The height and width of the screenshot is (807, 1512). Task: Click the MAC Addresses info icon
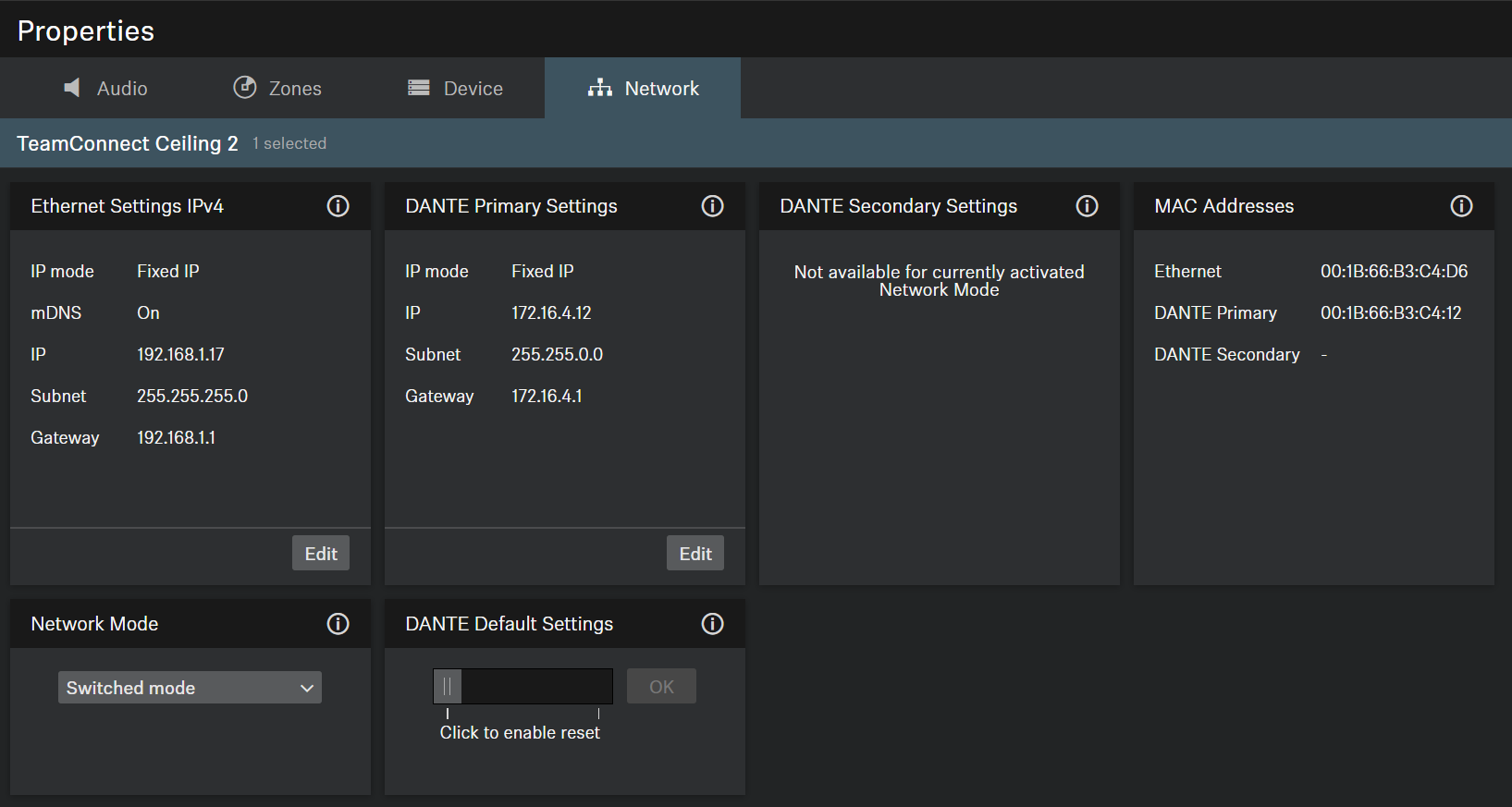click(x=1461, y=206)
